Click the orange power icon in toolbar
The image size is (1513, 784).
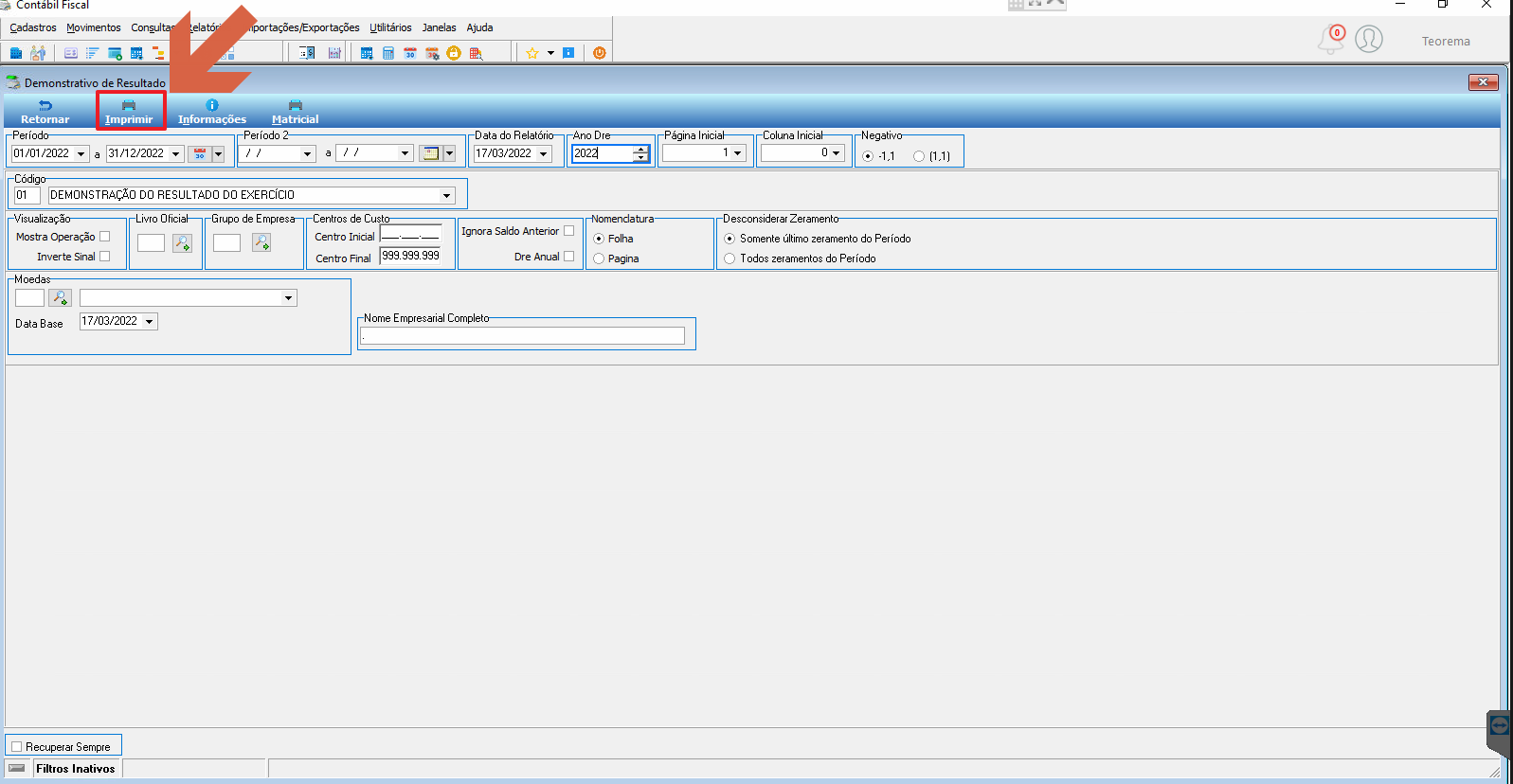(x=600, y=53)
